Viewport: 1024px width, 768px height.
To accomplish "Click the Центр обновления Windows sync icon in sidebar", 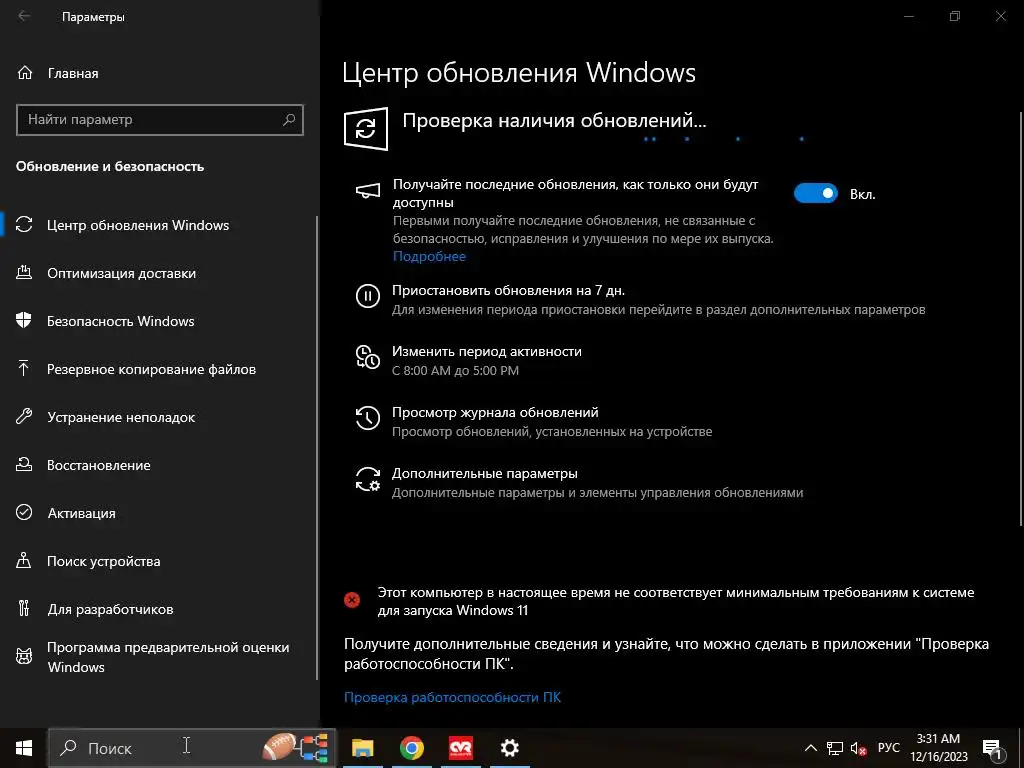I will 24,225.
